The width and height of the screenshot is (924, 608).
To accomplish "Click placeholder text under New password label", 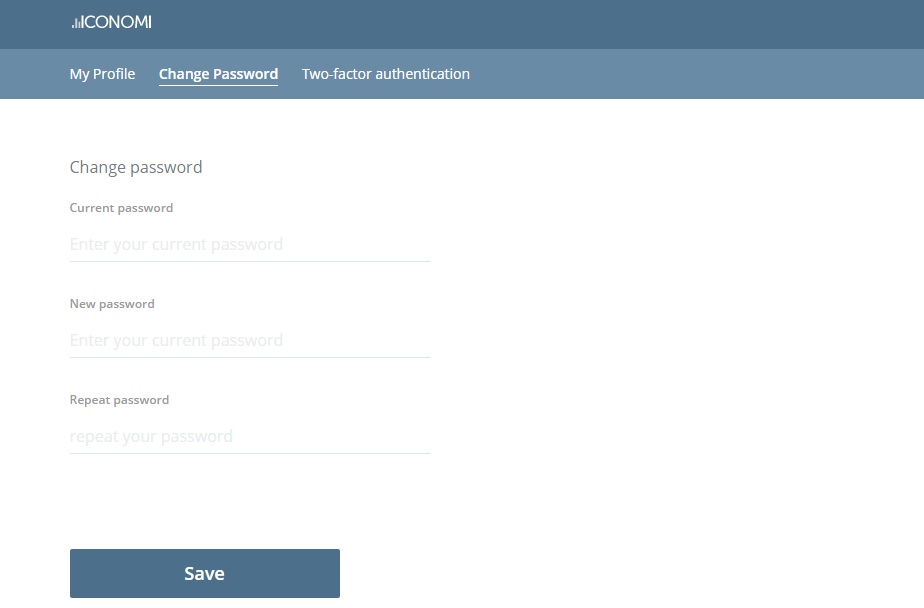I will pos(176,341).
